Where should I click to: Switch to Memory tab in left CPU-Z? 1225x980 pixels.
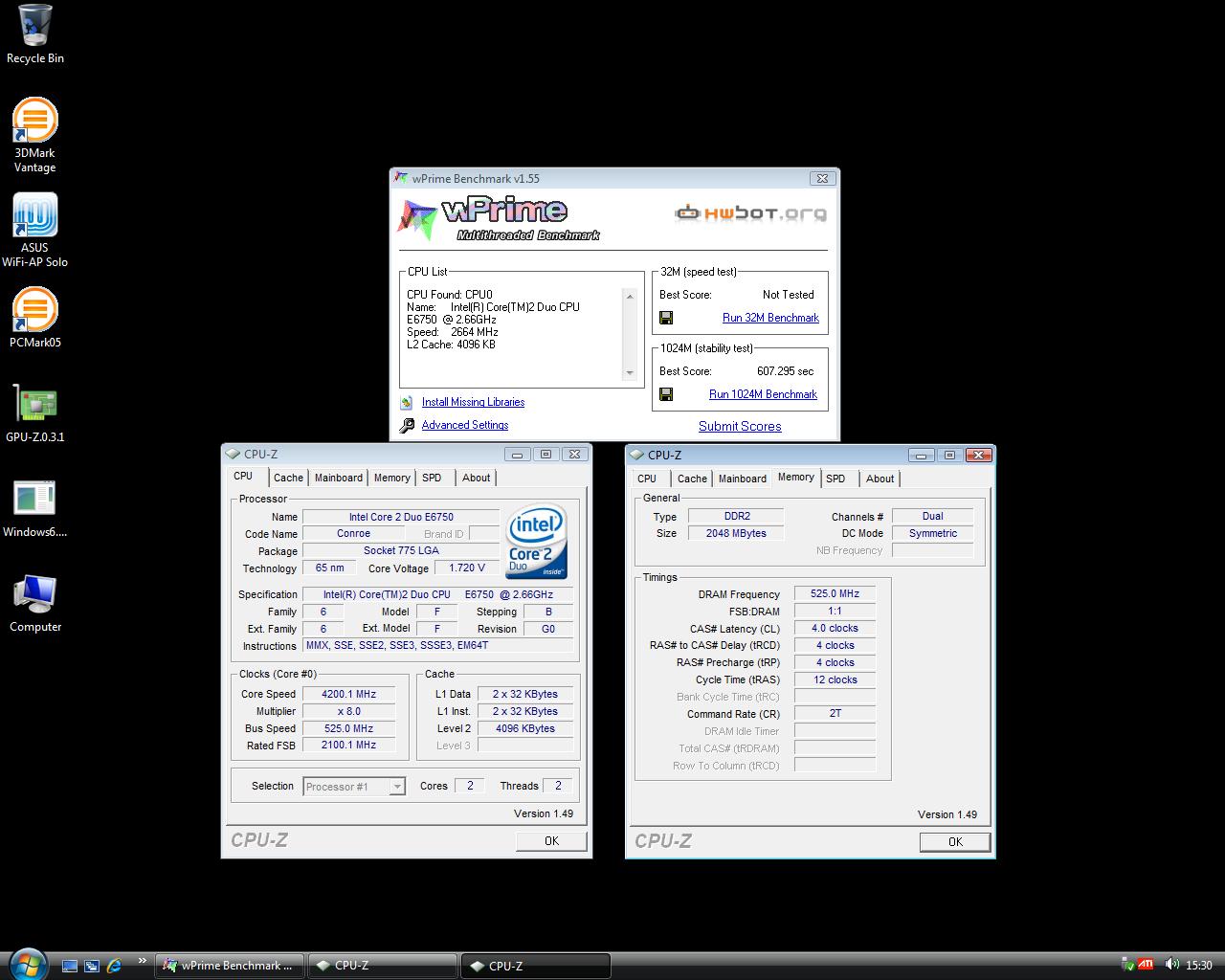coord(392,478)
